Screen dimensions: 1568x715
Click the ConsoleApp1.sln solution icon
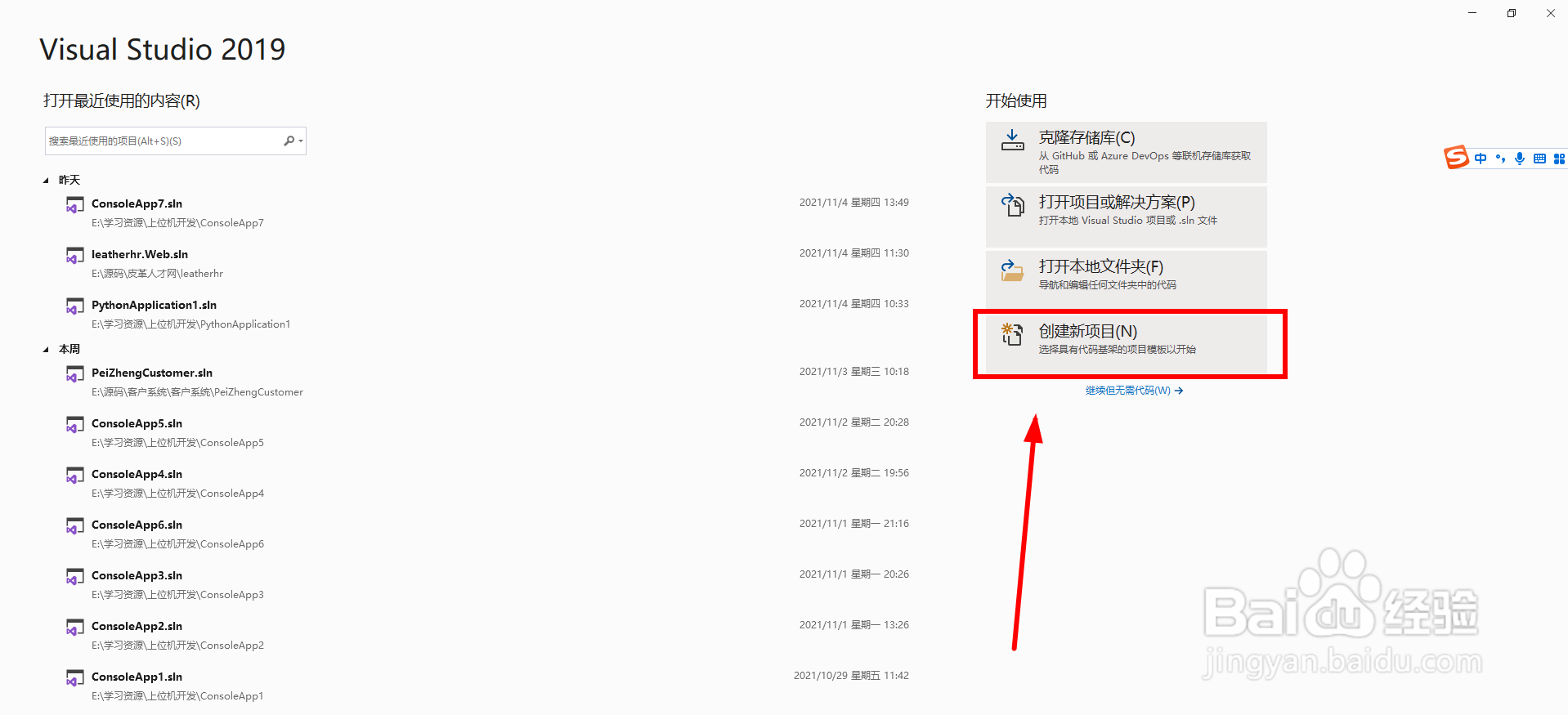pos(74,678)
